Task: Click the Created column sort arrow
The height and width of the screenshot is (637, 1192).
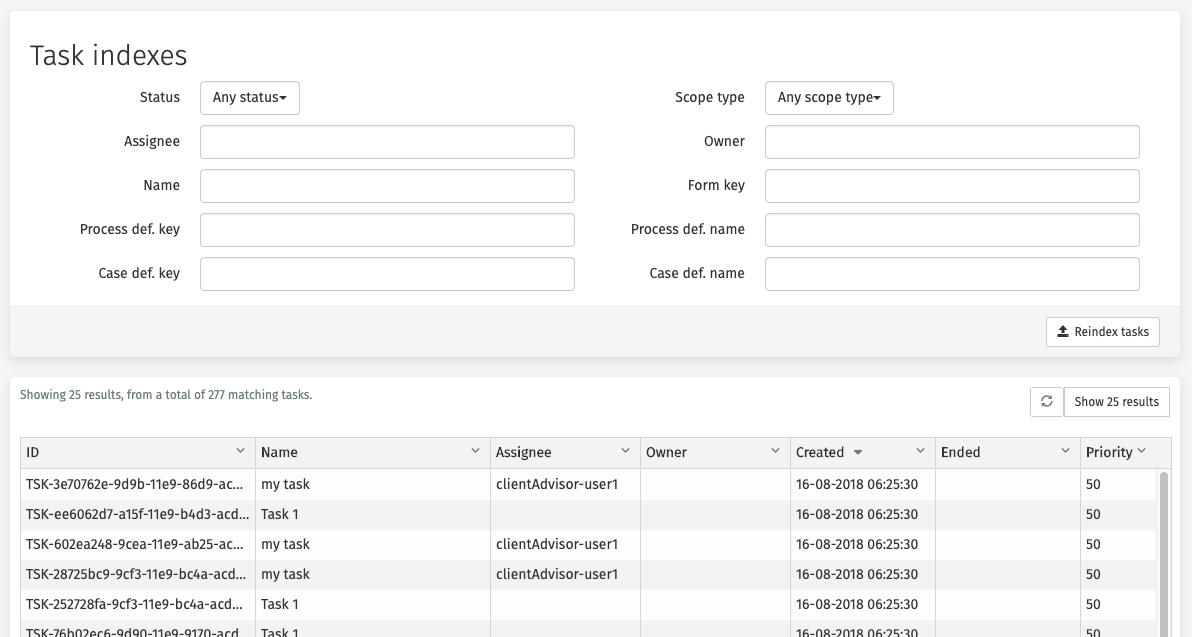Action: (x=858, y=453)
